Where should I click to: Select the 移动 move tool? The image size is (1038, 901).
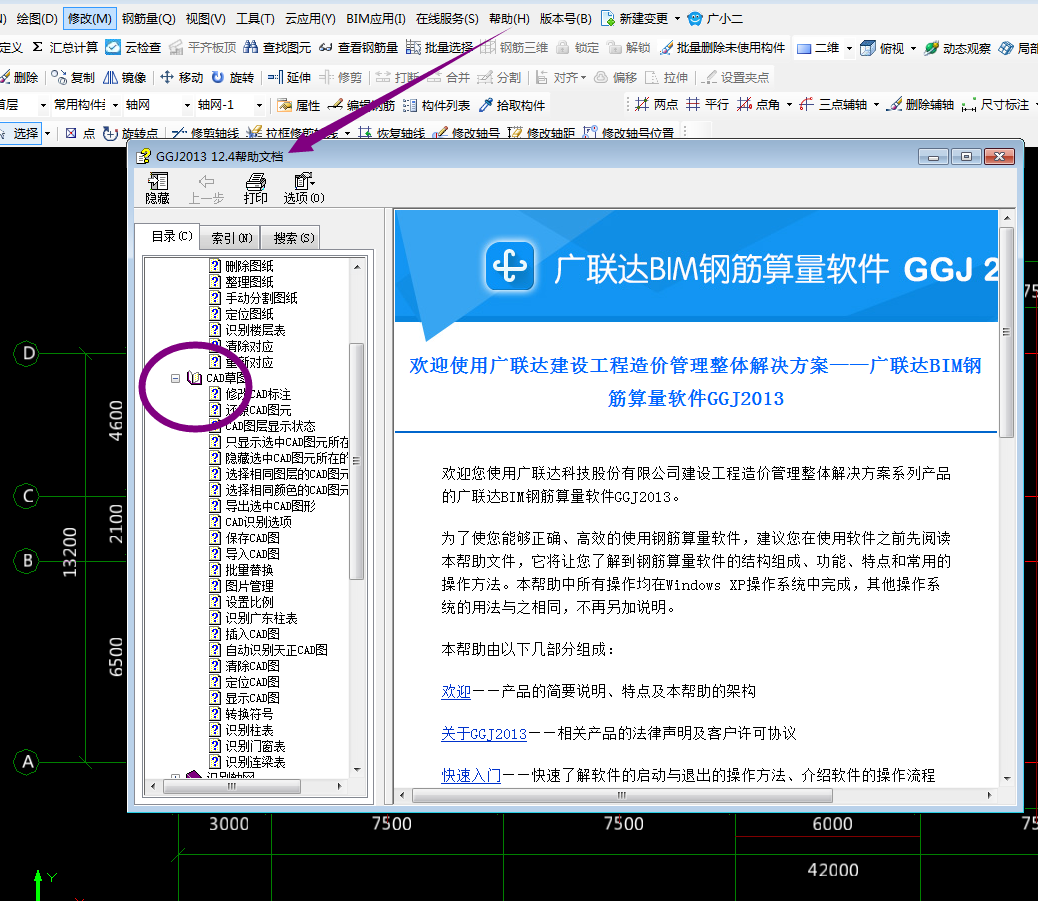coord(181,77)
